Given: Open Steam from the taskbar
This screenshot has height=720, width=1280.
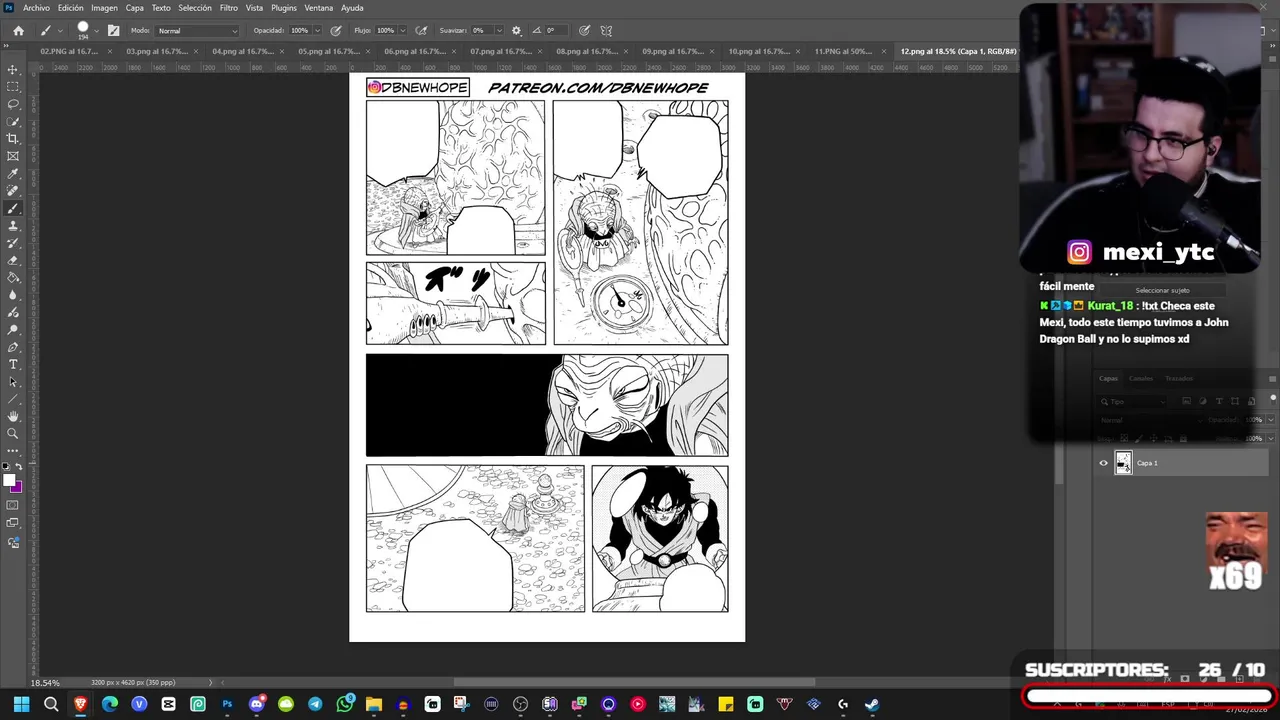Looking at the screenshot, I should [872, 704].
